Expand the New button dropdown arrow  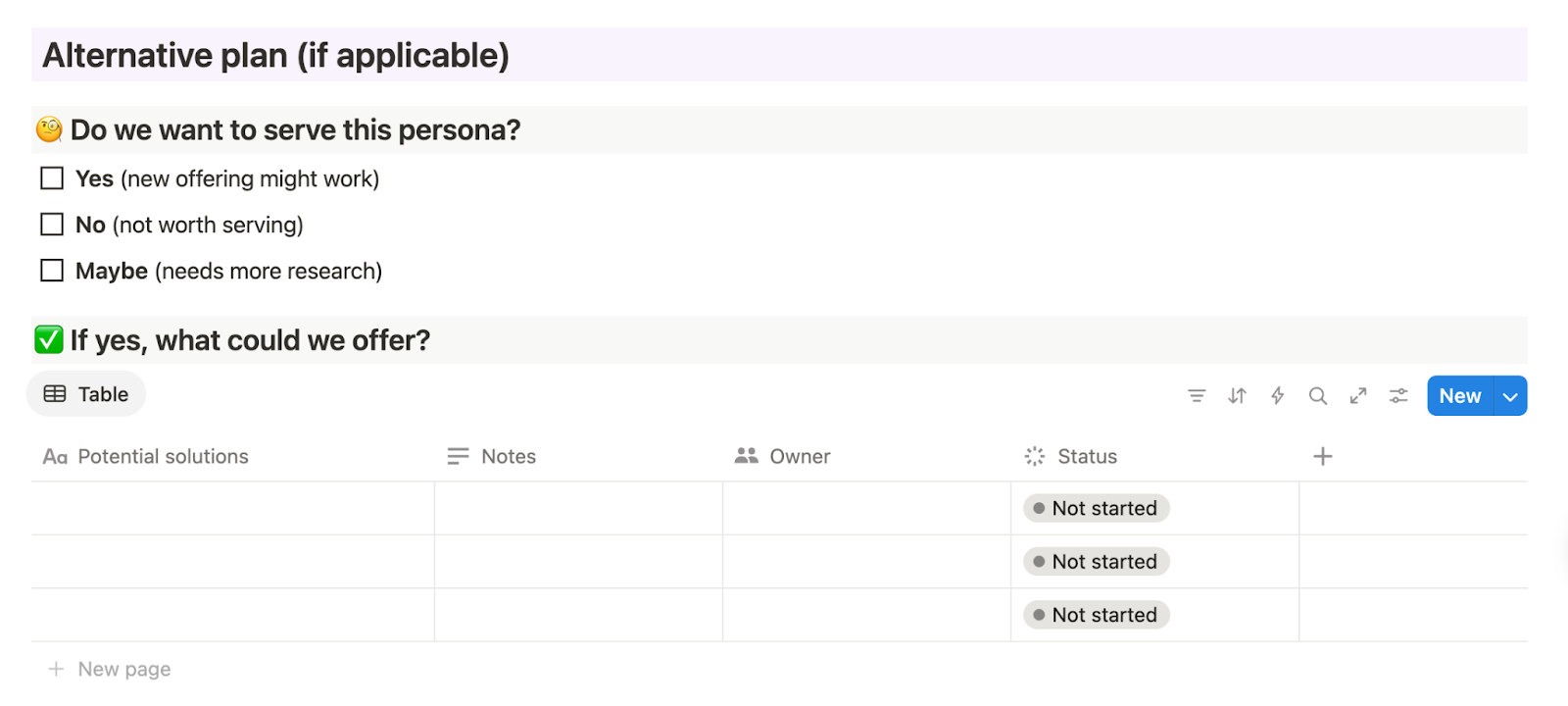click(1510, 396)
